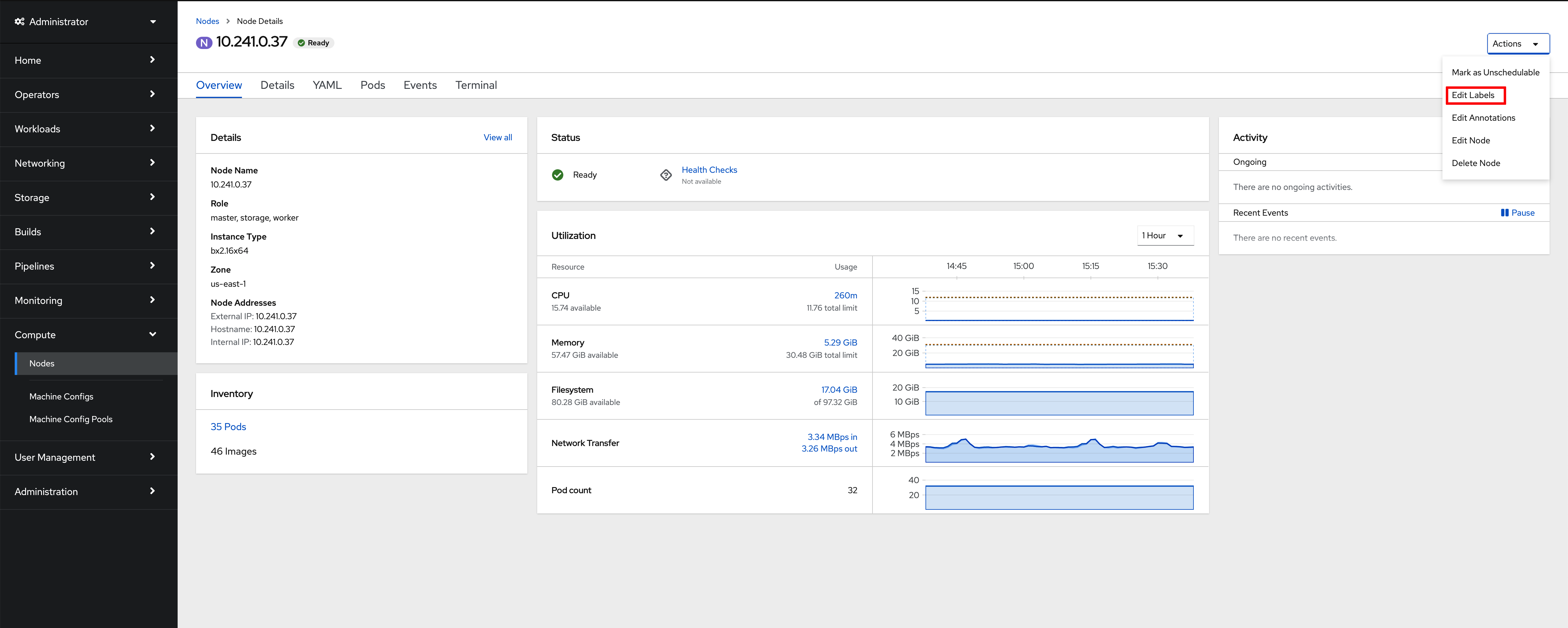1568x628 pixels.
Task: Click the Pod count chart
Action: pos(1059,495)
